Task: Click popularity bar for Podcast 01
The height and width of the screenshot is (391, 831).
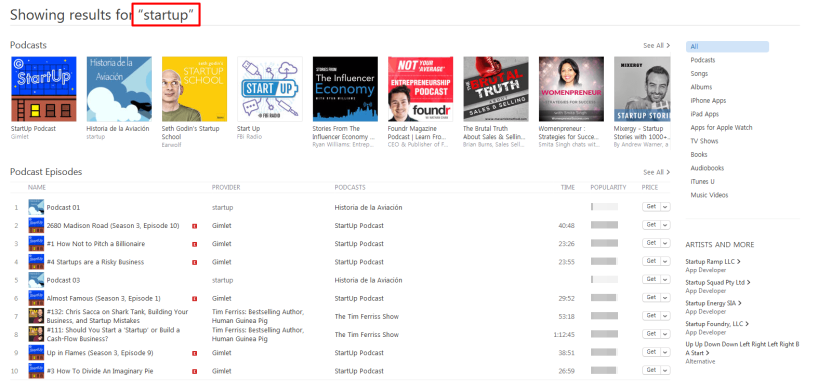Action: [604, 207]
